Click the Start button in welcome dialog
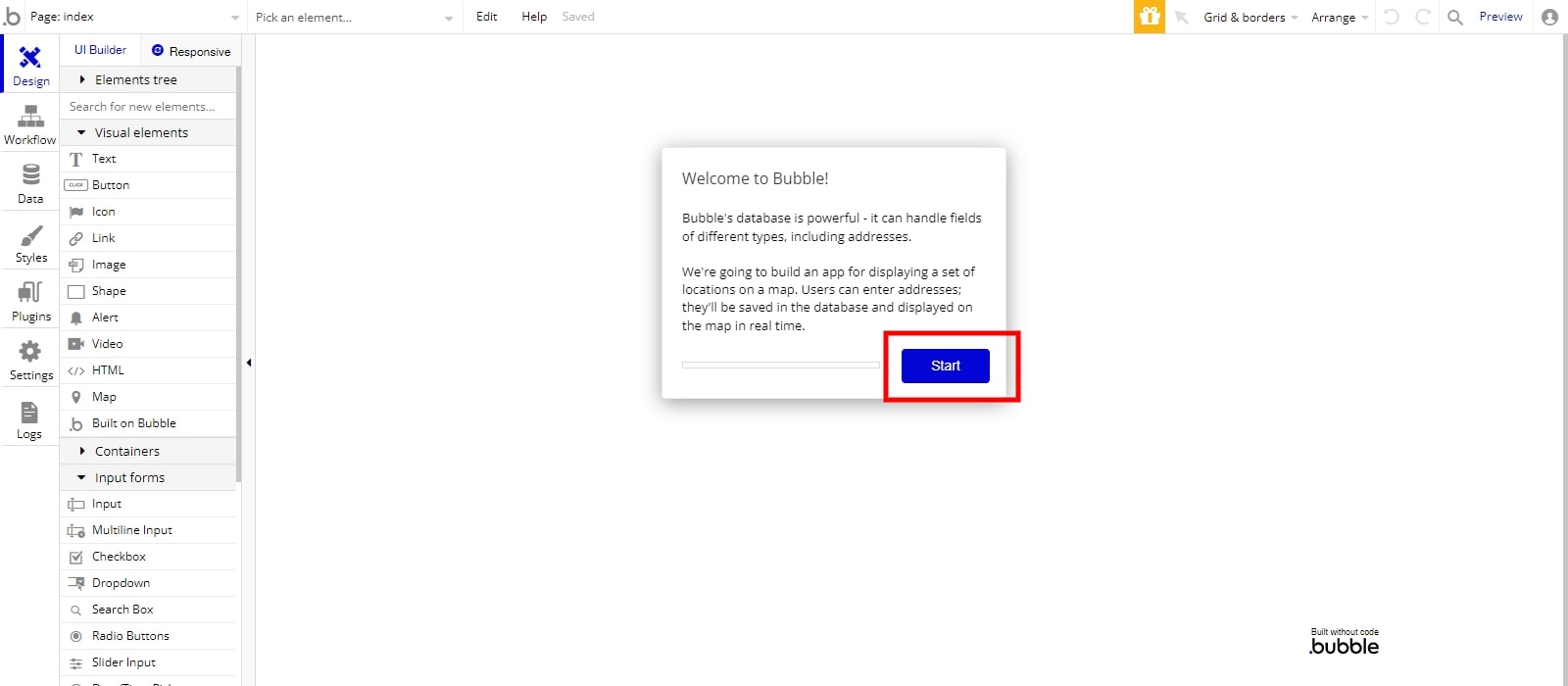 945,366
